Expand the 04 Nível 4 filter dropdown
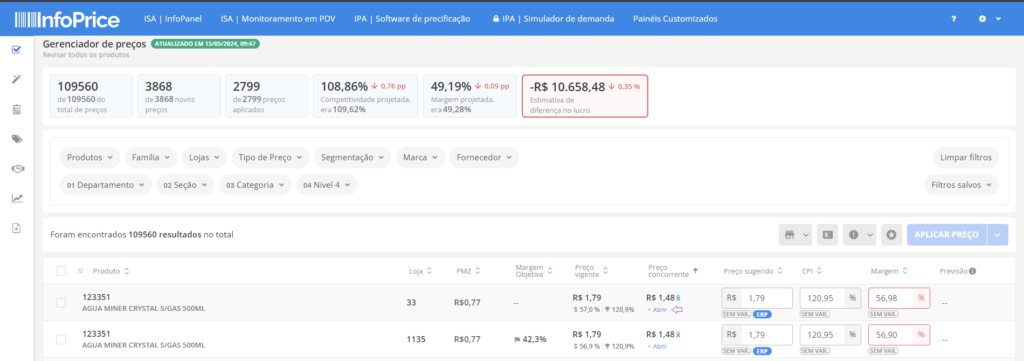 point(327,185)
